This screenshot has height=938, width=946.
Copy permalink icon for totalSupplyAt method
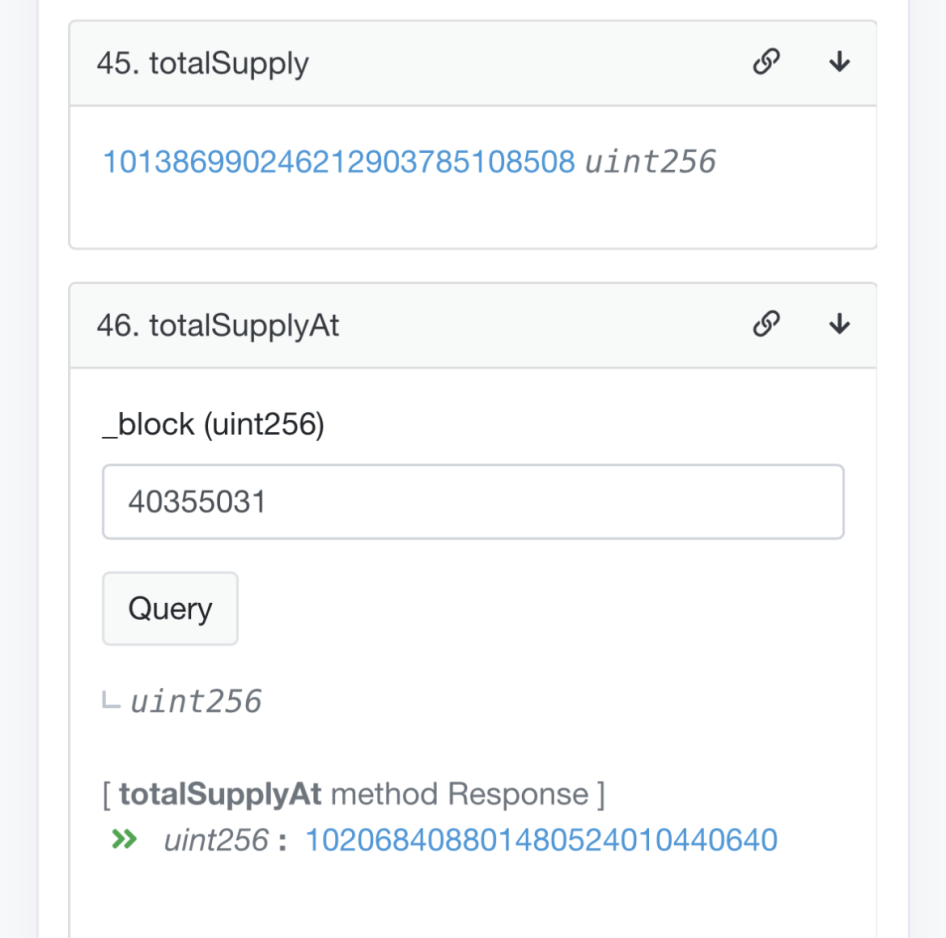coord(766,325)
